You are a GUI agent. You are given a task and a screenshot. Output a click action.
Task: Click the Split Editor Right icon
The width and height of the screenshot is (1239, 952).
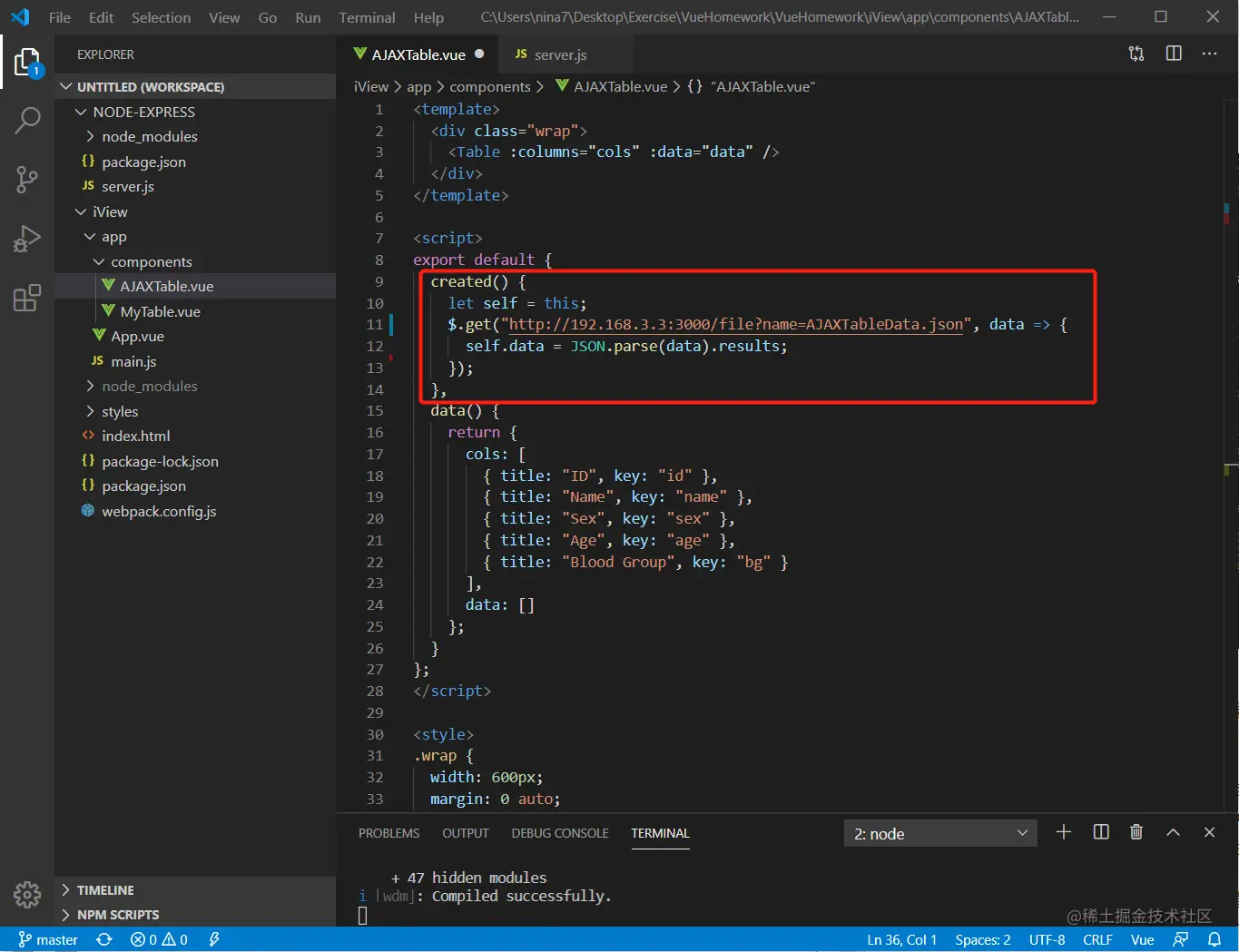click(1174, 54)
